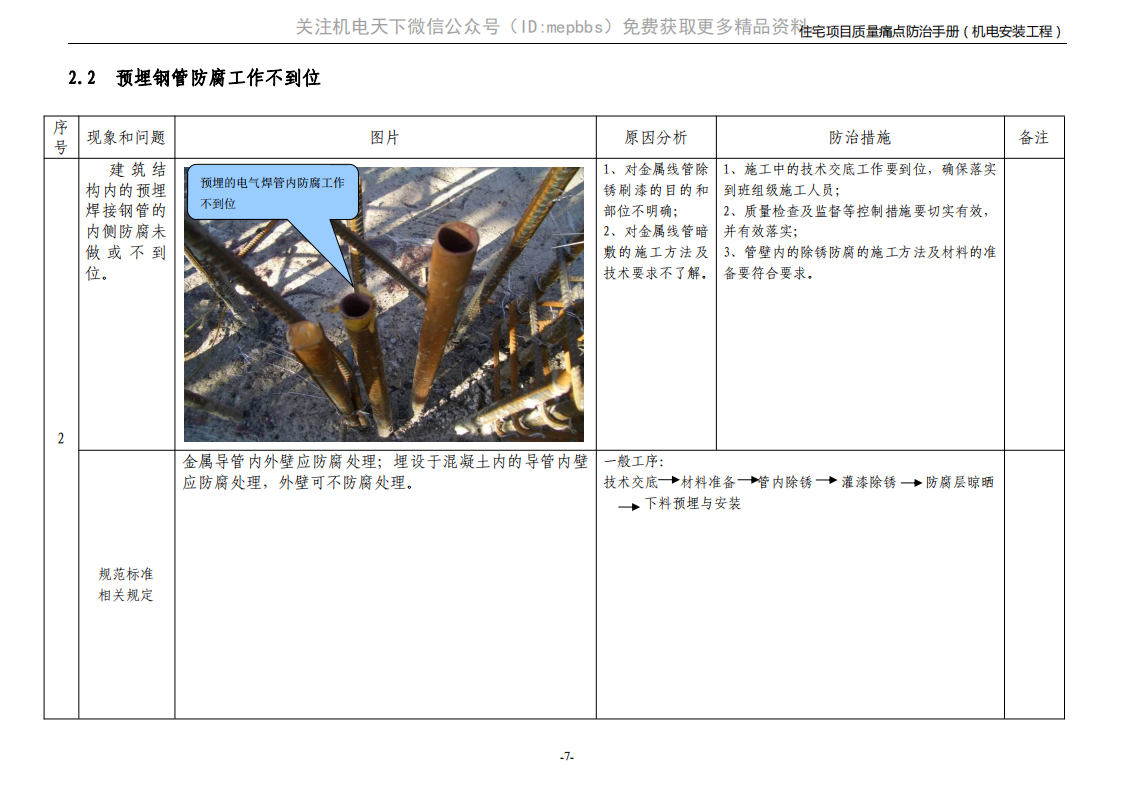Click the 序号 table header cell
The image size is (1123, 794).
tap(61, 137)
